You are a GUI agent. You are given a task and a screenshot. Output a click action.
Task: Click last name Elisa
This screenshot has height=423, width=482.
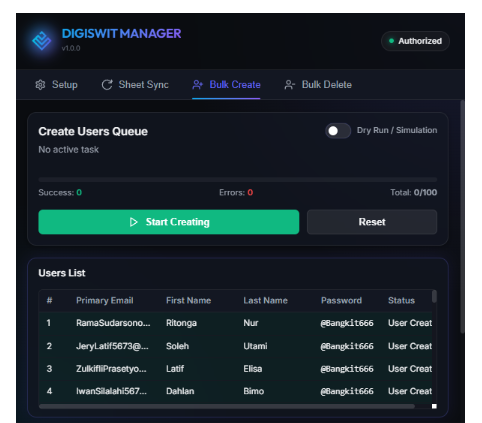click(252, 369)
